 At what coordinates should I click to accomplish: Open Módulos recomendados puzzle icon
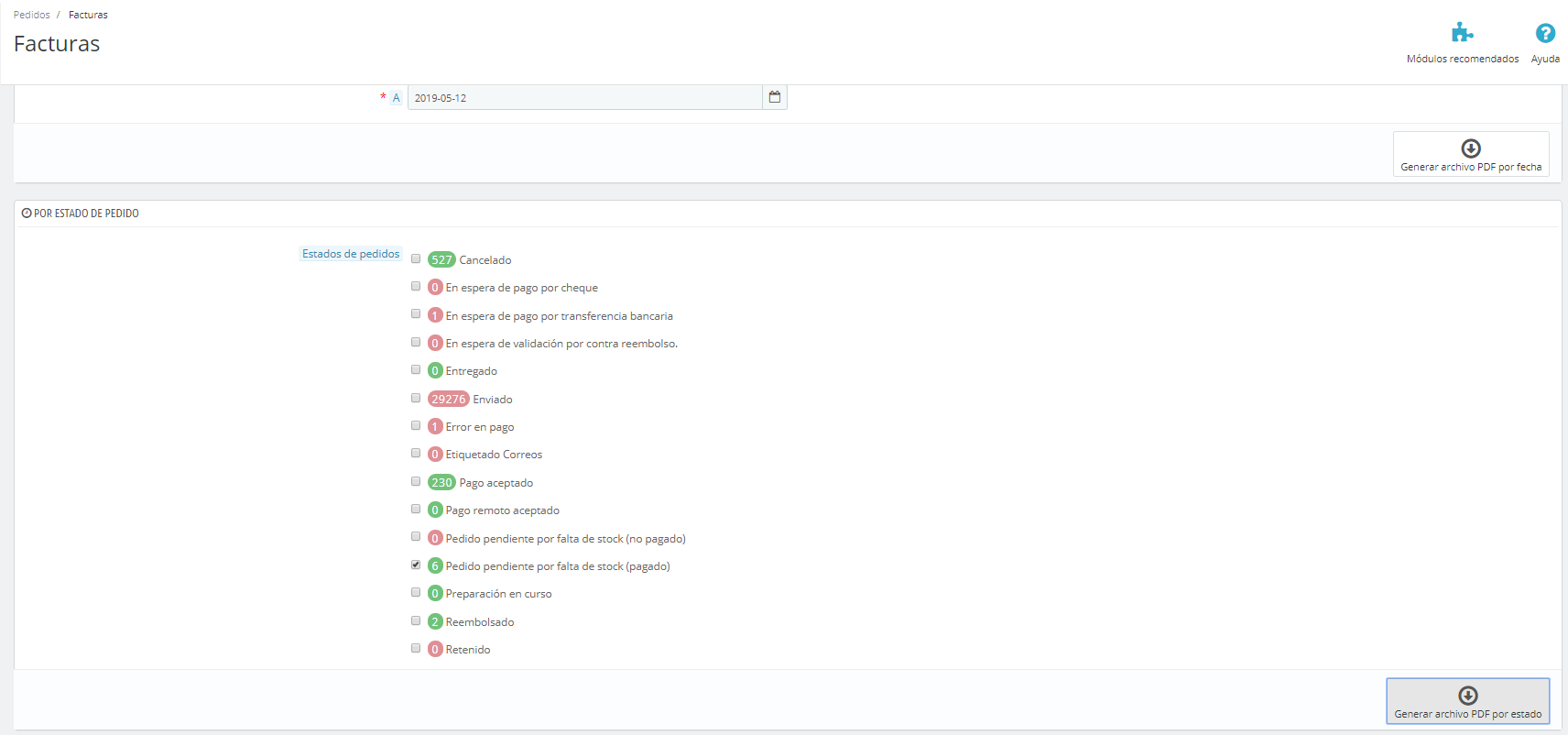(x=1462, y=34)
